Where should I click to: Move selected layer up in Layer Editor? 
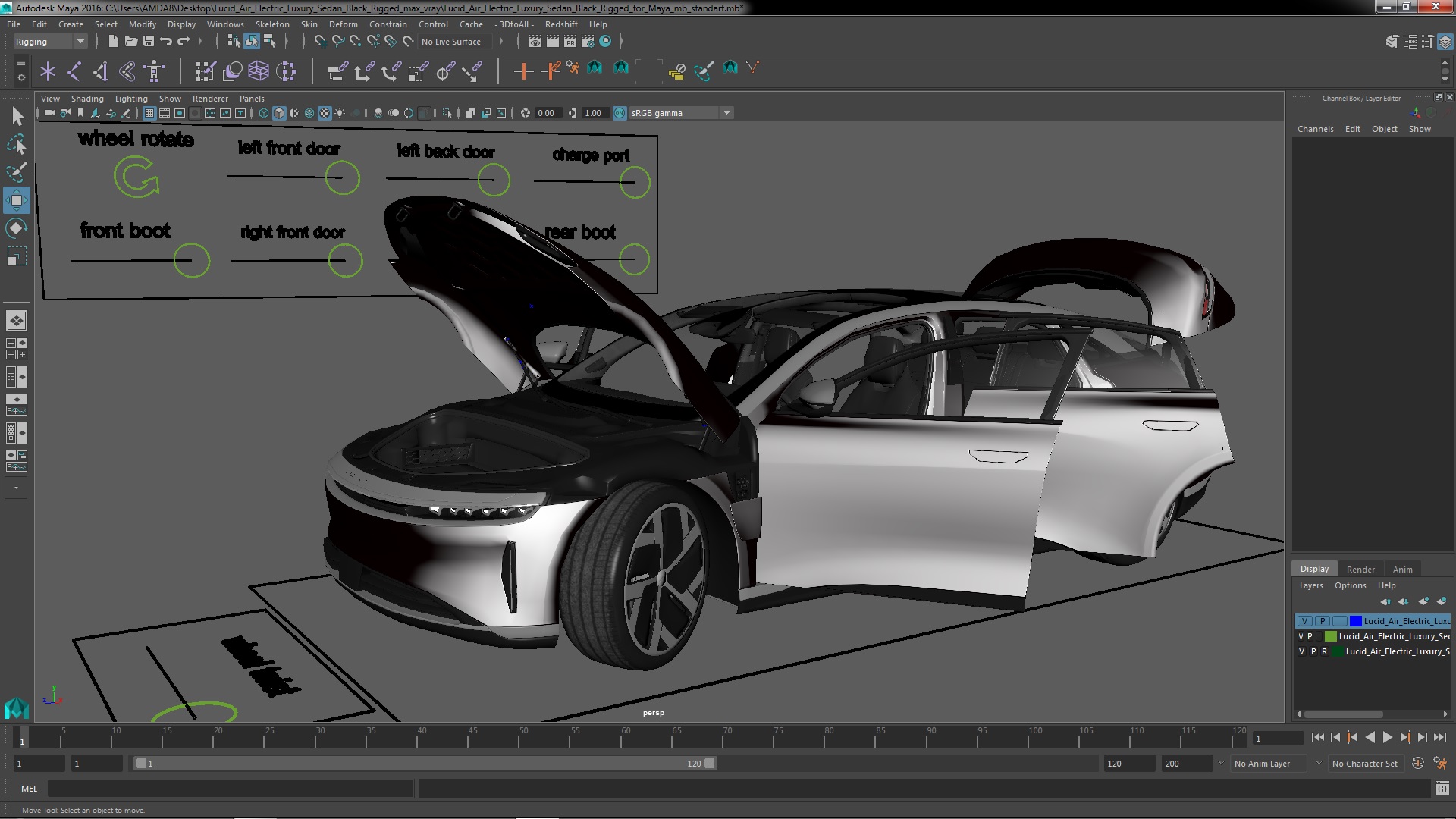coord(1385,601)
